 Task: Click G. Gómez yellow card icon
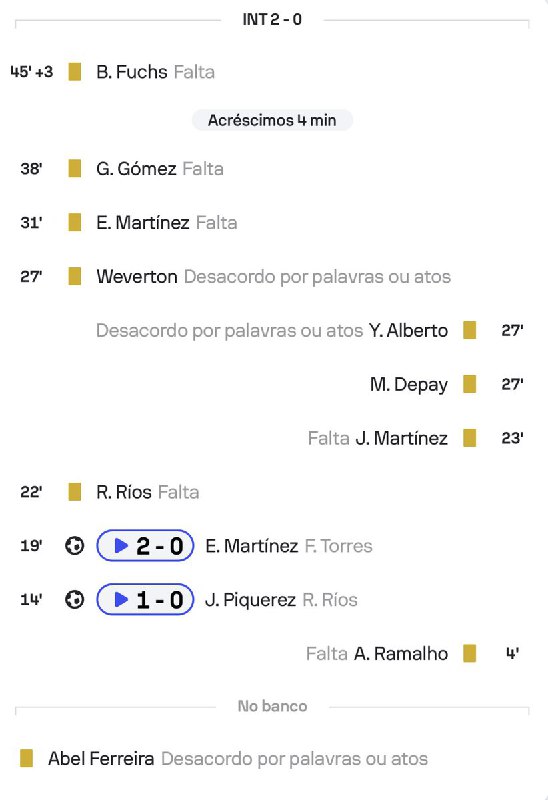(x=74, y=168)
